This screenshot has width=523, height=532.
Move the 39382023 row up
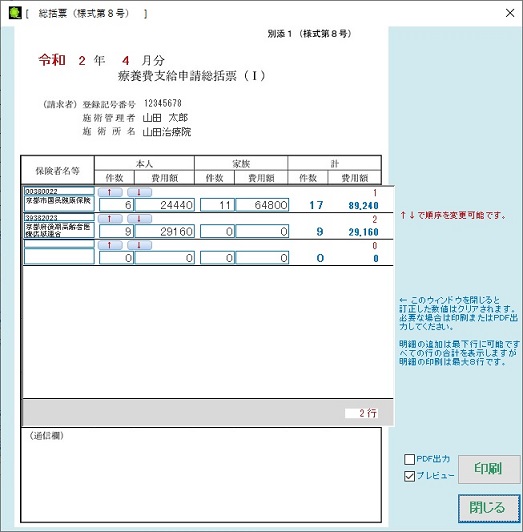coord(110,219)
